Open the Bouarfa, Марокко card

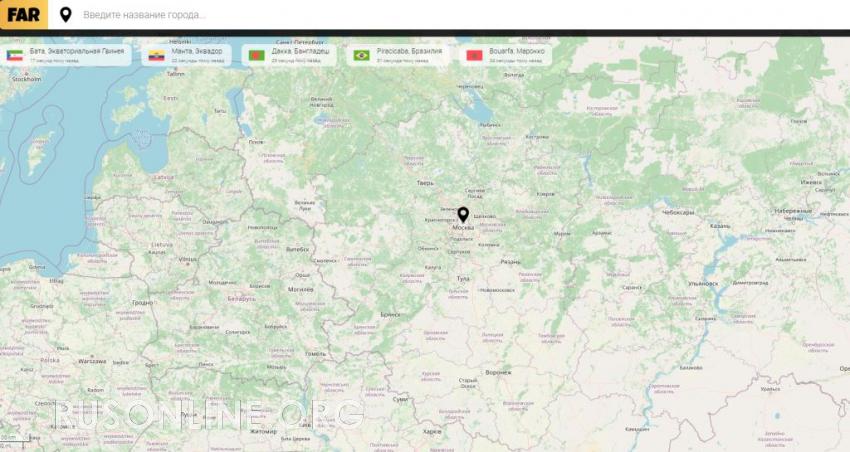(x=506, y=55)
